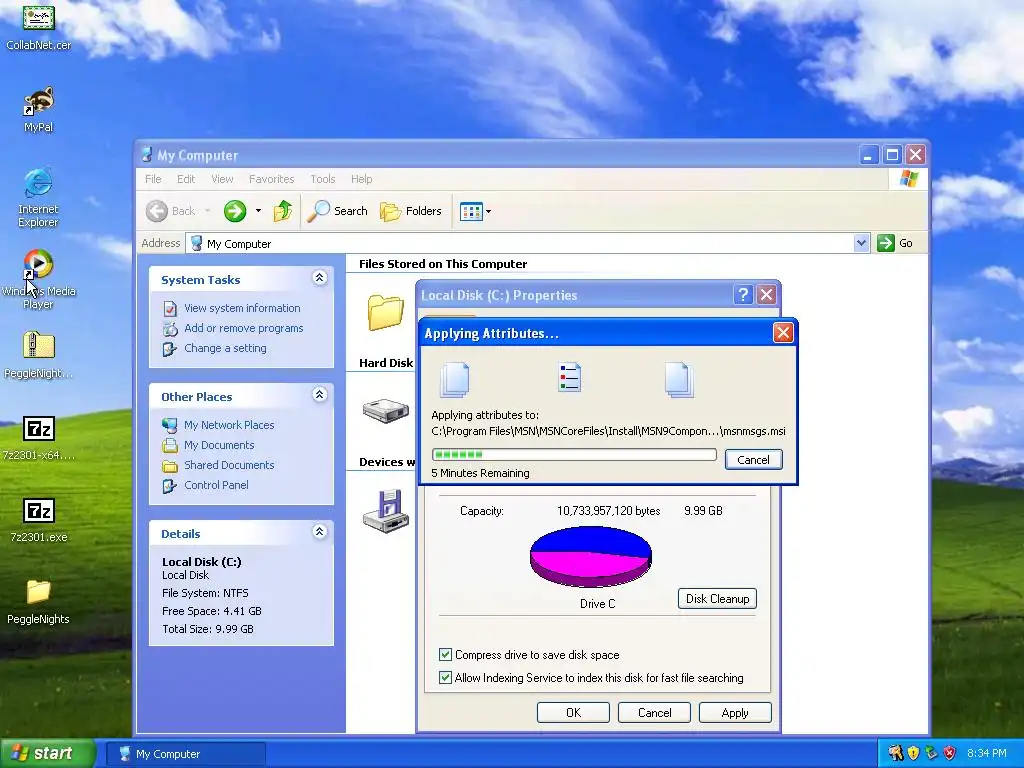Click the Start button
Screen dimensions: 1024x768
tap(47, 753)
